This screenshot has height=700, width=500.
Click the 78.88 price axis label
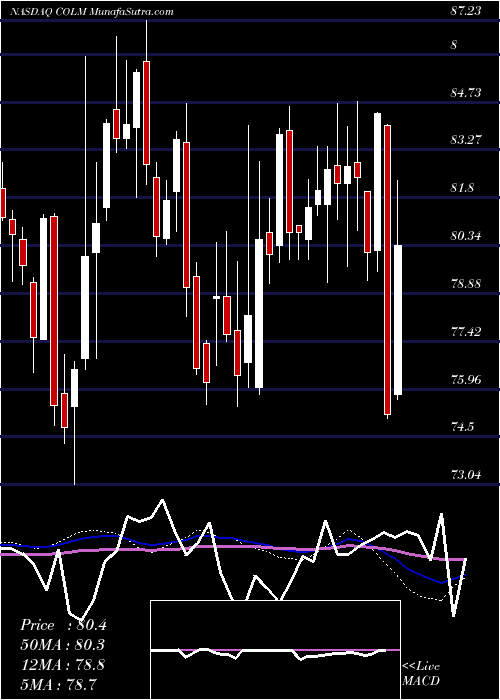(x=466, y=283)
